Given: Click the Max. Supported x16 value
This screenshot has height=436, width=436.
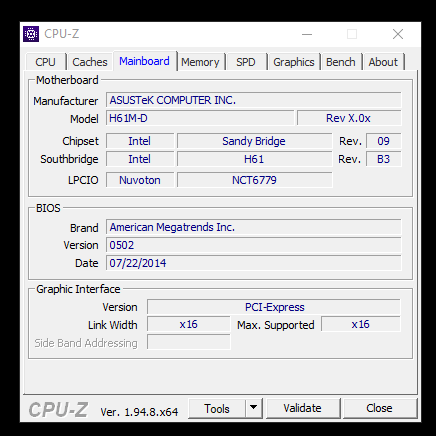Looking at the screenshot, I should click(361, 324).
